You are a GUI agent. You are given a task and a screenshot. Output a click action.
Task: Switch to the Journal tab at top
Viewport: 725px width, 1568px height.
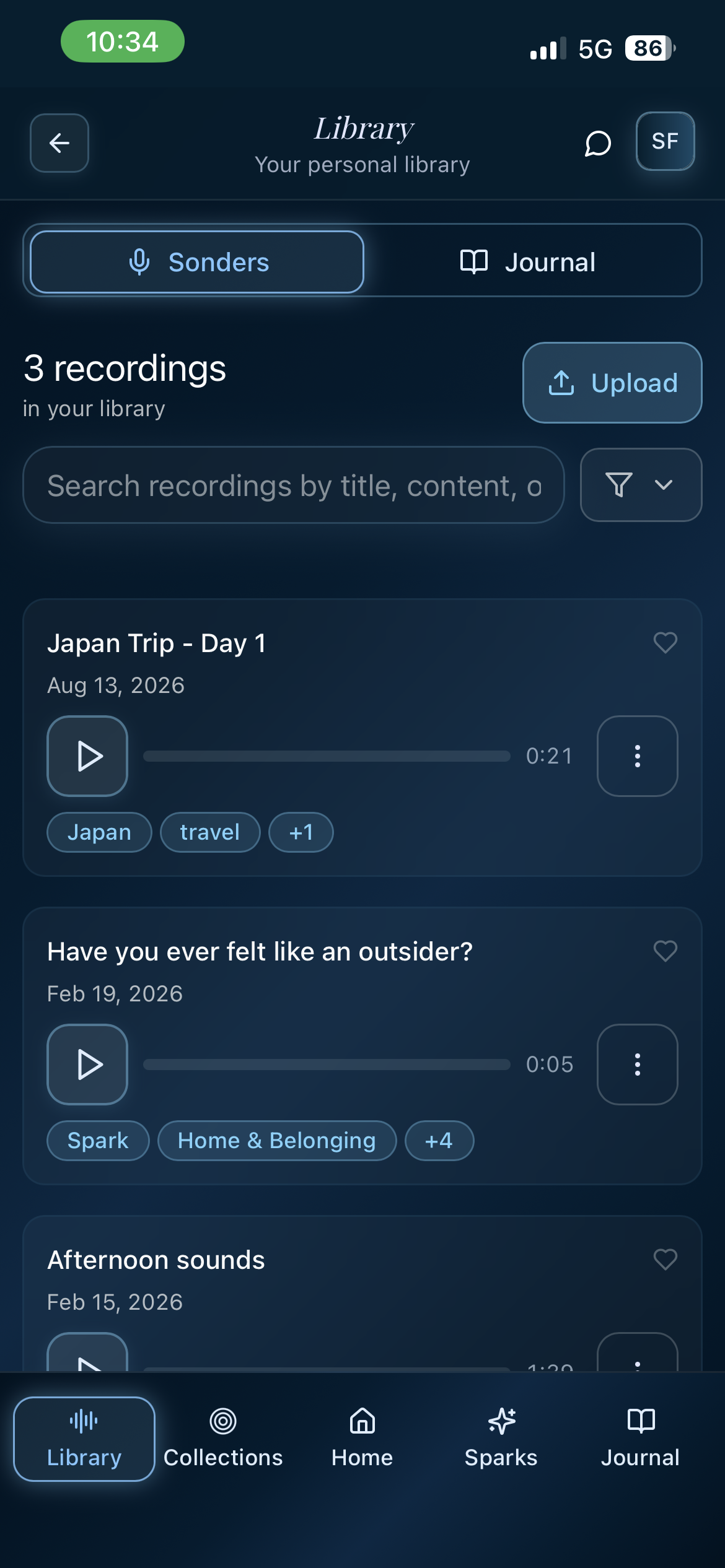529,262
